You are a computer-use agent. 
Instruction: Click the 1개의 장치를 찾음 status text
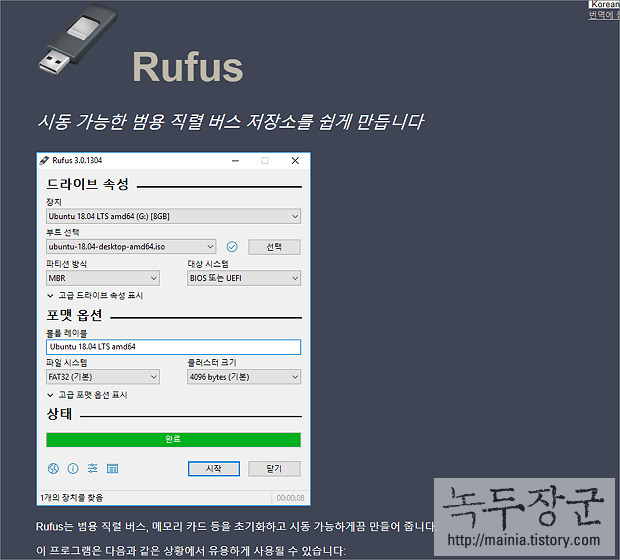[72, 498]
